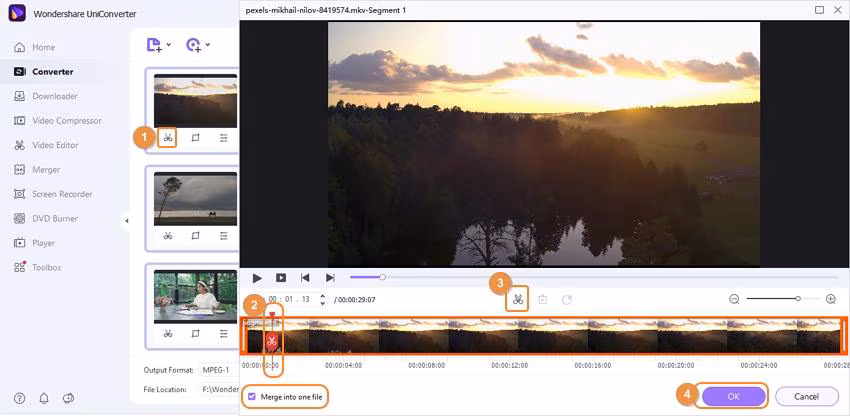The height and width of the screenshot is (416, 850).
Task: Click the Cut scissors button above timeline
Action: (518, 299)
